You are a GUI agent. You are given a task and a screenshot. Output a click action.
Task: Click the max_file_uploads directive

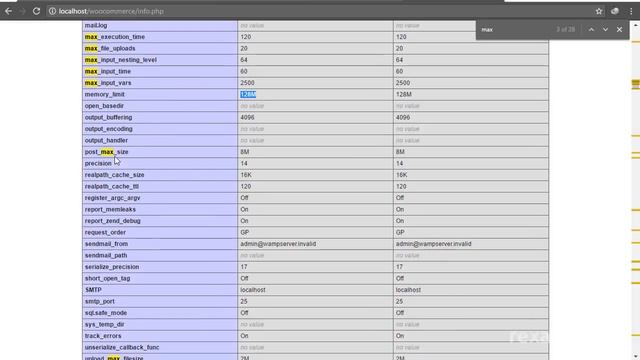pos(110,48)
